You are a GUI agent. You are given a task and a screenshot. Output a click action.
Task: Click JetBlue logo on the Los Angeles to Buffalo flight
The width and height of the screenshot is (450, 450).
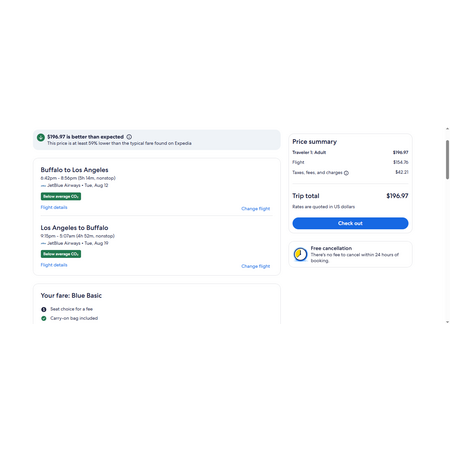(43, 243)
